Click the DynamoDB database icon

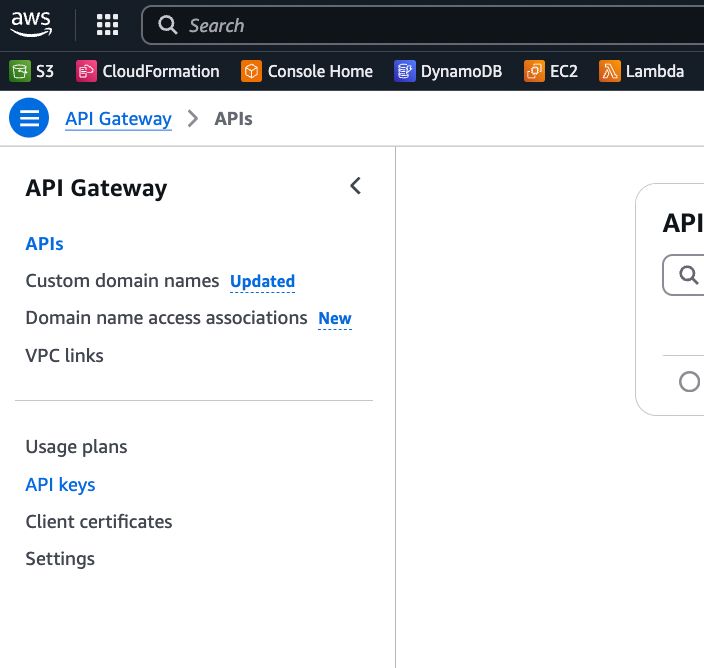(x=405, y=71)
